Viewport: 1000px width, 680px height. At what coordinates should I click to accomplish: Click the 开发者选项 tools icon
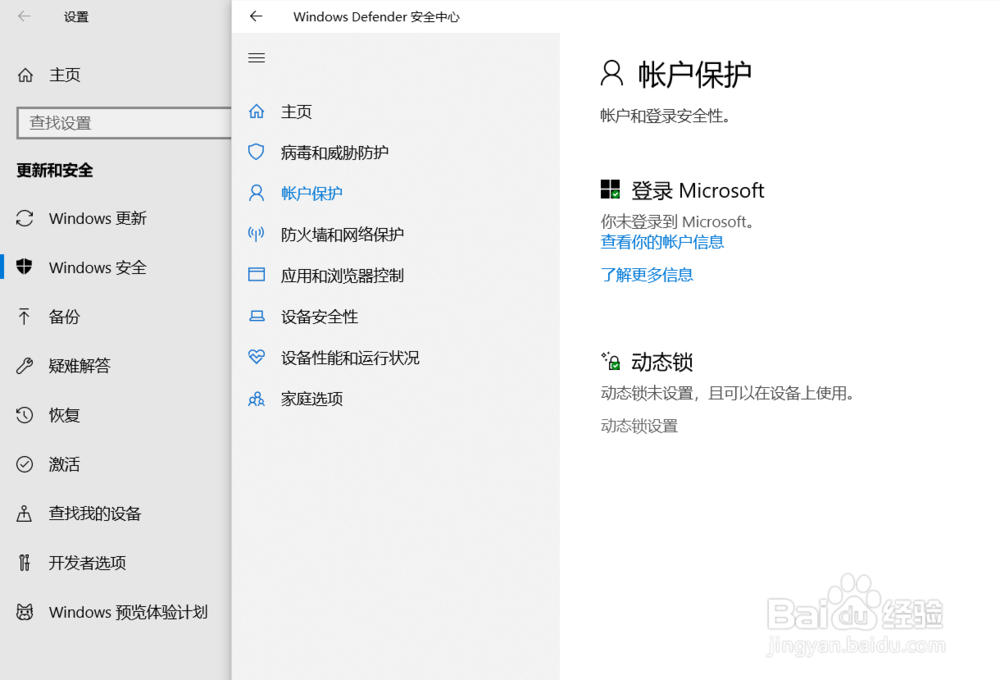pyautogui.click(x=24, y=563)
